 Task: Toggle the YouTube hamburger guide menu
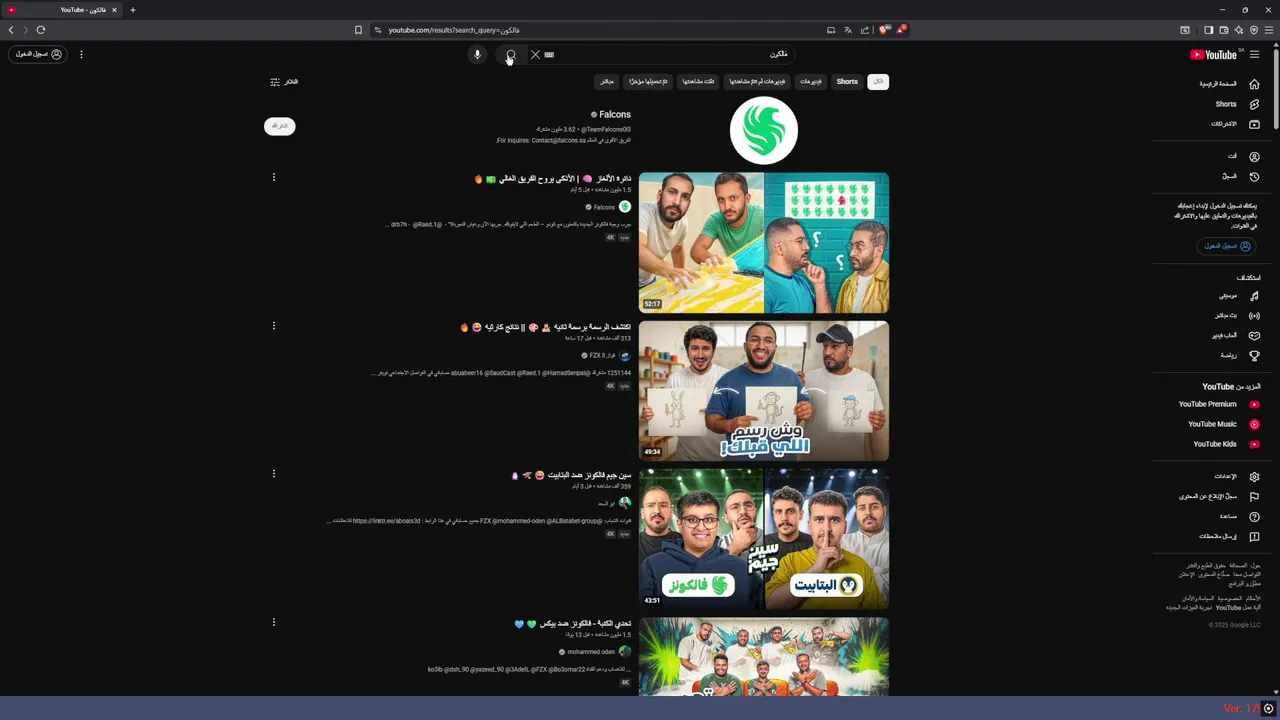coord(1254,55)
